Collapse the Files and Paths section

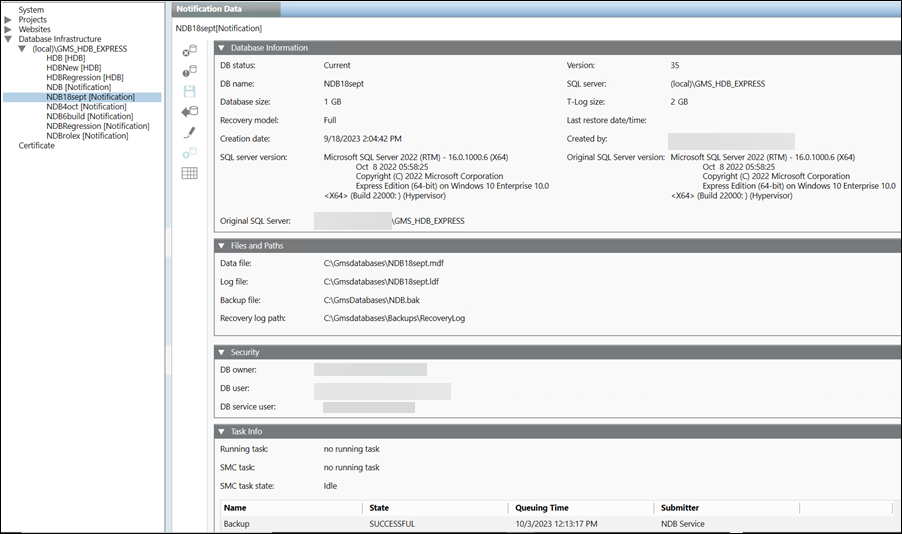point(221,245)
